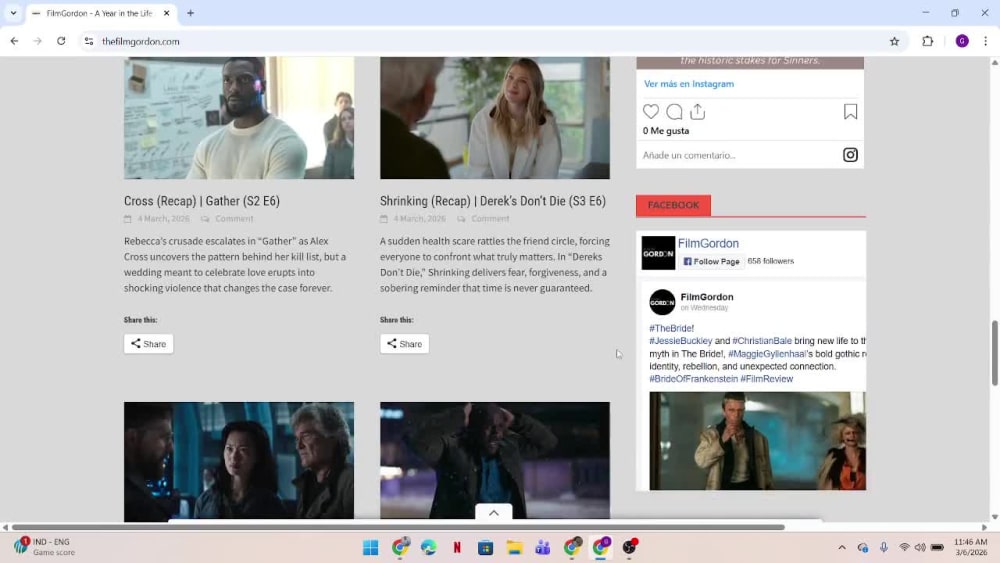This screenshot has width=1000, height=563.
Task: Open The Bride! Facebook post image
Action: tap(757, 441)
